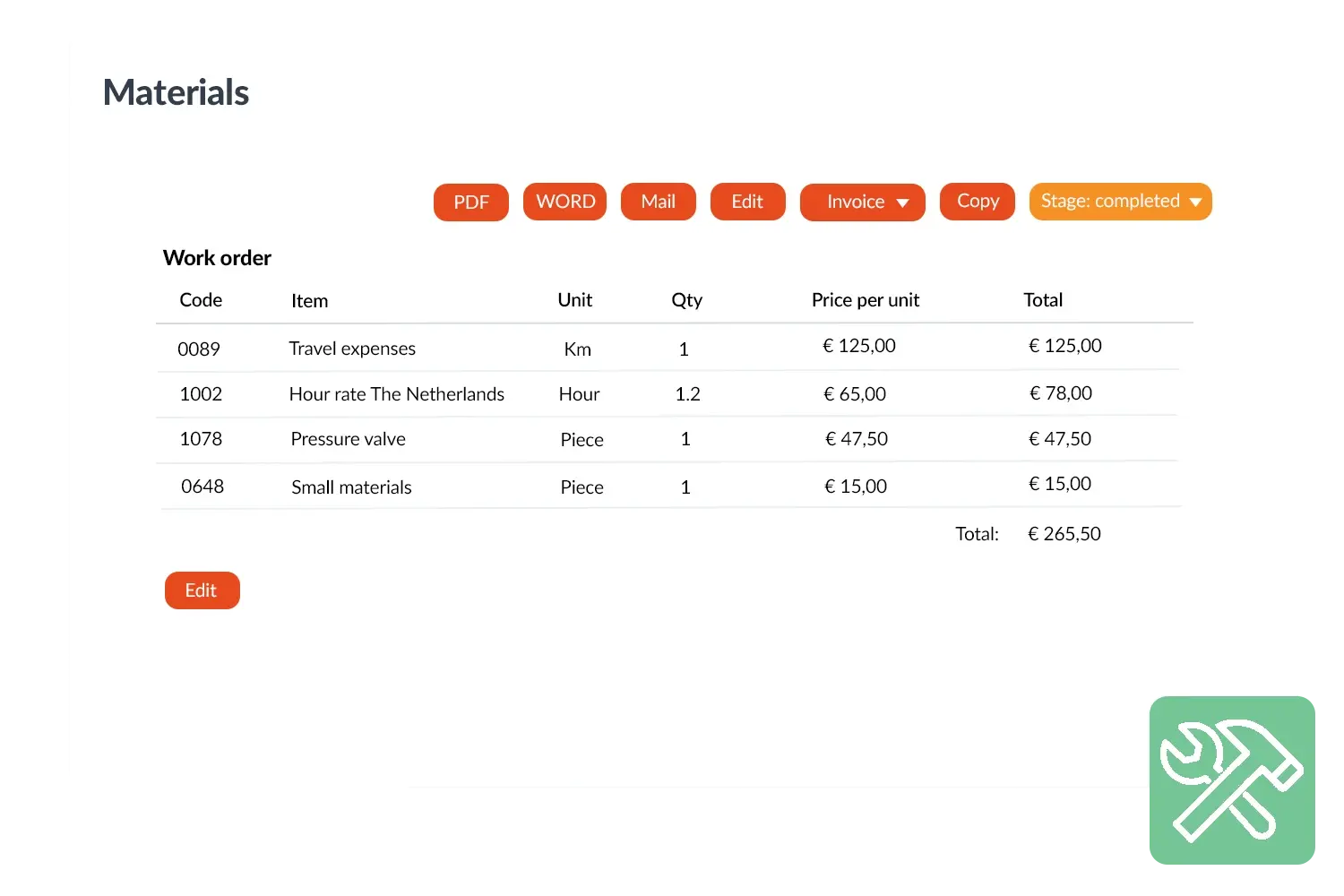Select the Small materials row
The image size is (1344, 896).
tap(351, 487)
